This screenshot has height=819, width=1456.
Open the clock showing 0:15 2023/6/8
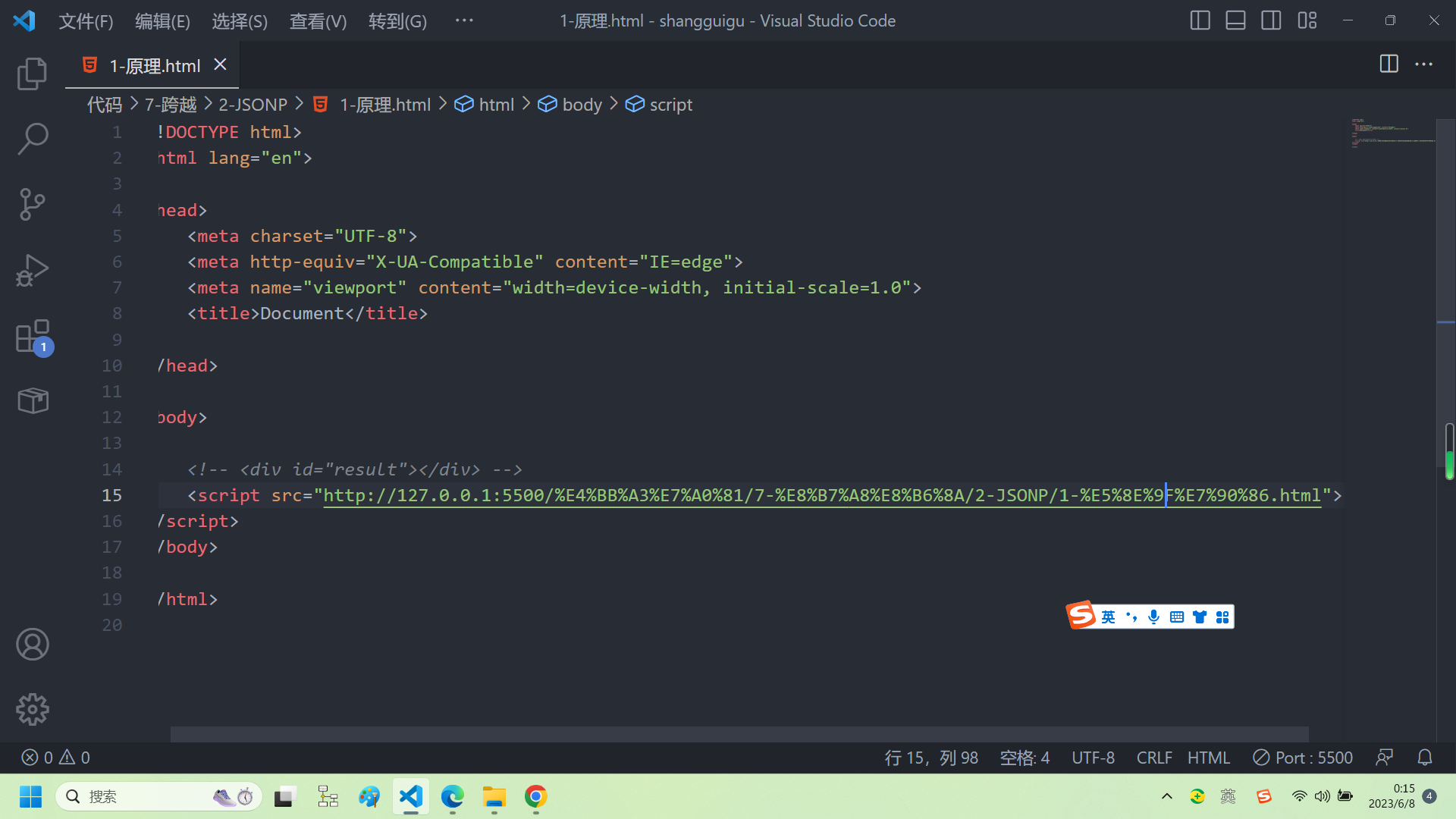coord(1392,797)
